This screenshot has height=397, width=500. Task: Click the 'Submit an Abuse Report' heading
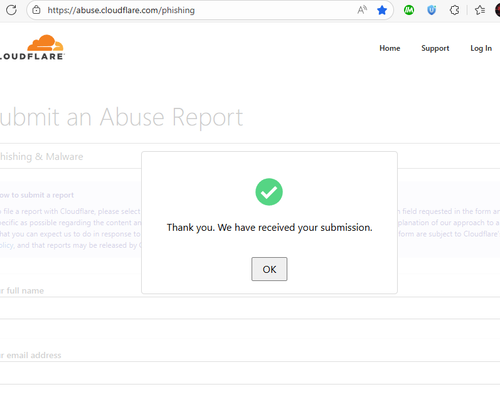click(x=121, y=117)
